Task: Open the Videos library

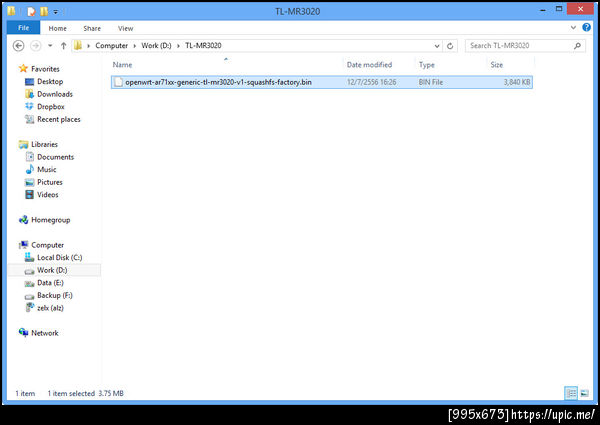Action: pyautogui.click(x=48, y=195)
